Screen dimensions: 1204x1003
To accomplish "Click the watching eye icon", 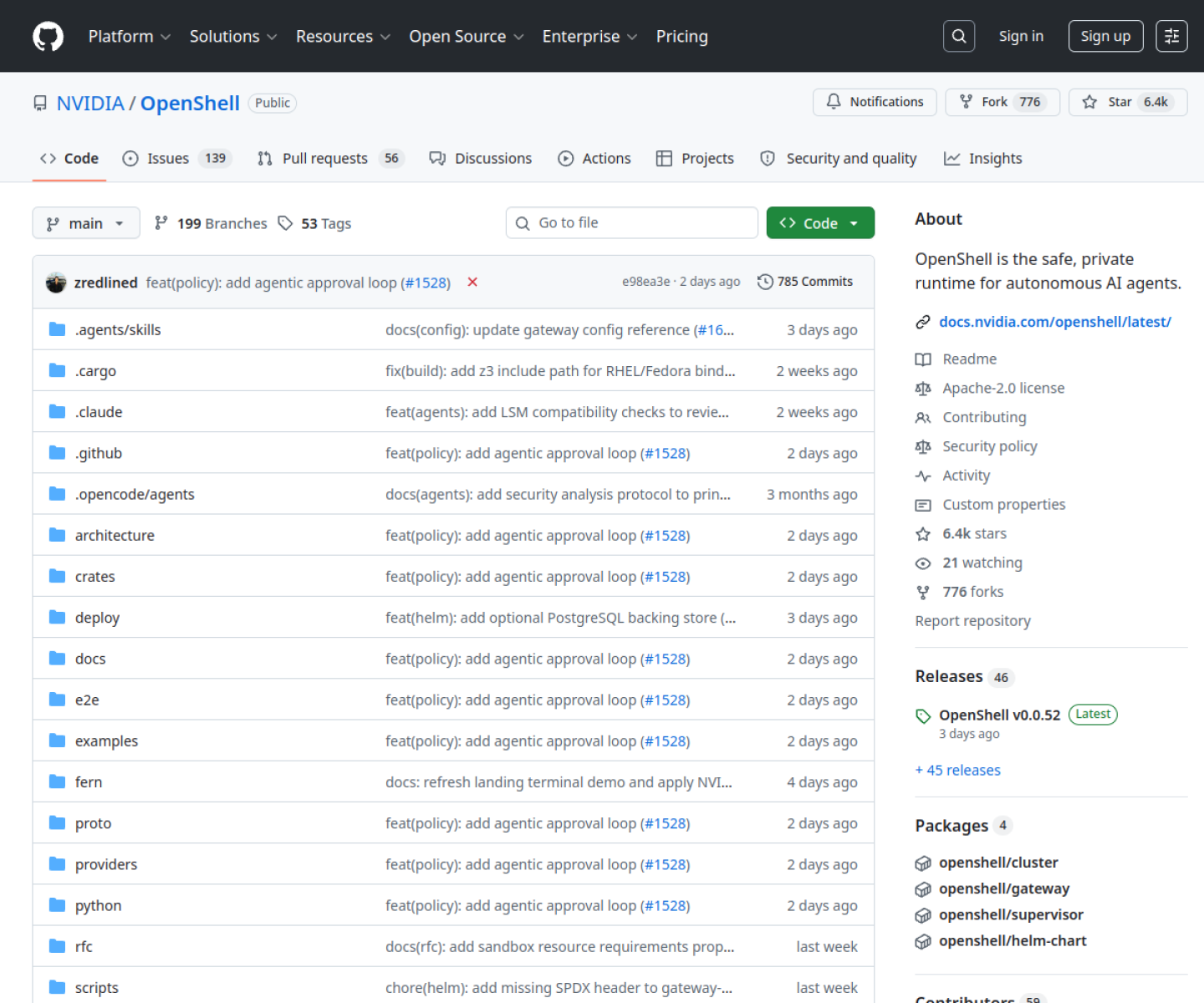I will point(923,563).
